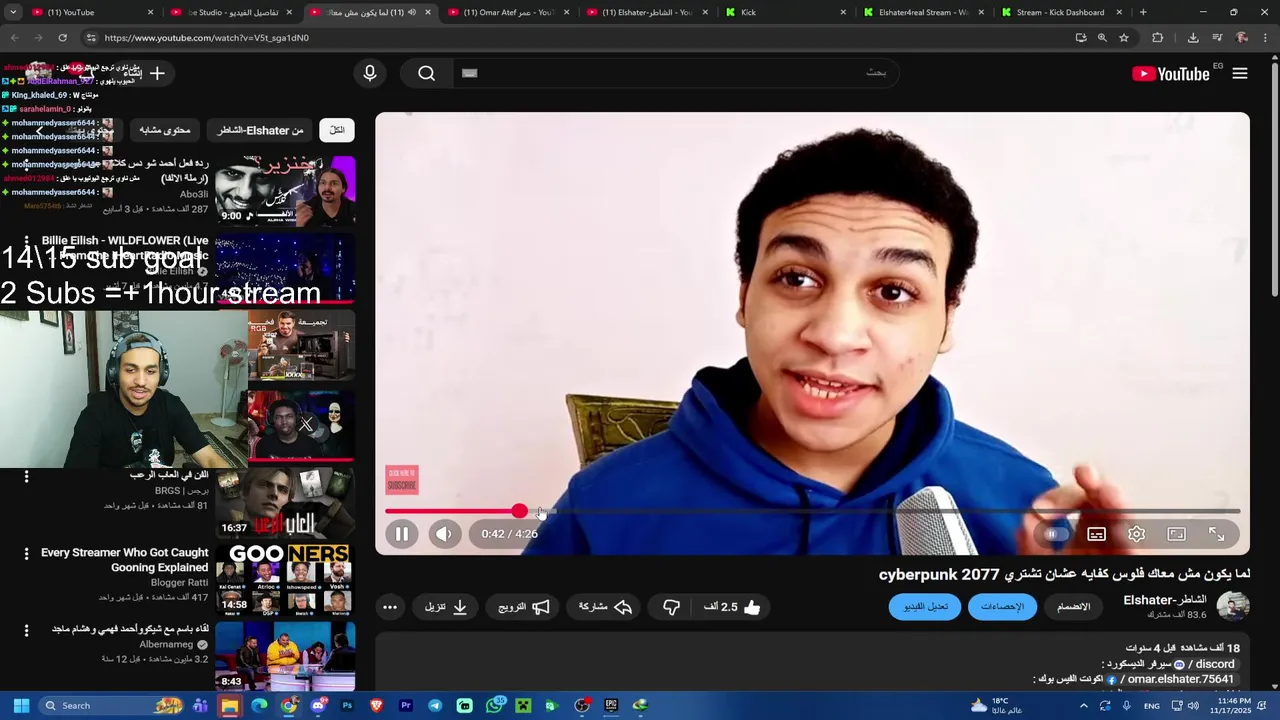Enter fullscreen mode on player
Viewport: 1280px width, 720px height.
click(1216, 534)
